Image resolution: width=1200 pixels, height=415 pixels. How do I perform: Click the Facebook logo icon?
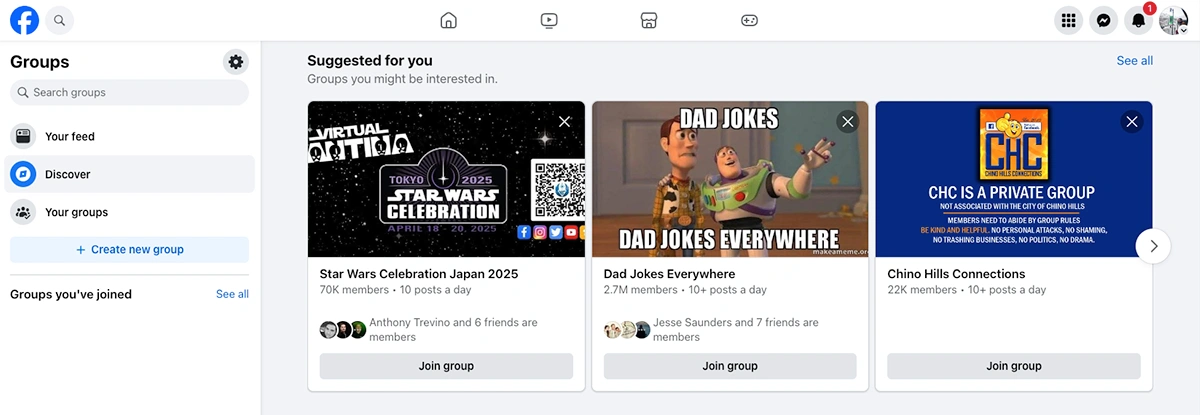coord(24,20)
